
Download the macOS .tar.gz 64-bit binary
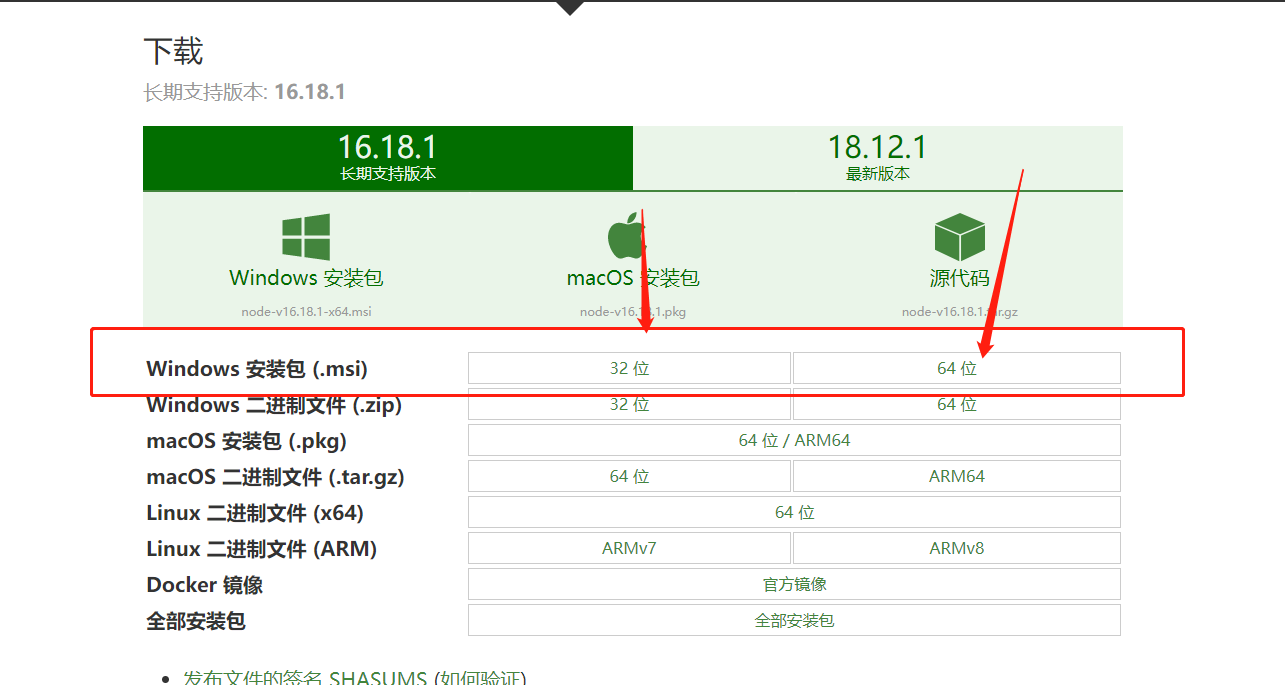click(x=629, y=476)
